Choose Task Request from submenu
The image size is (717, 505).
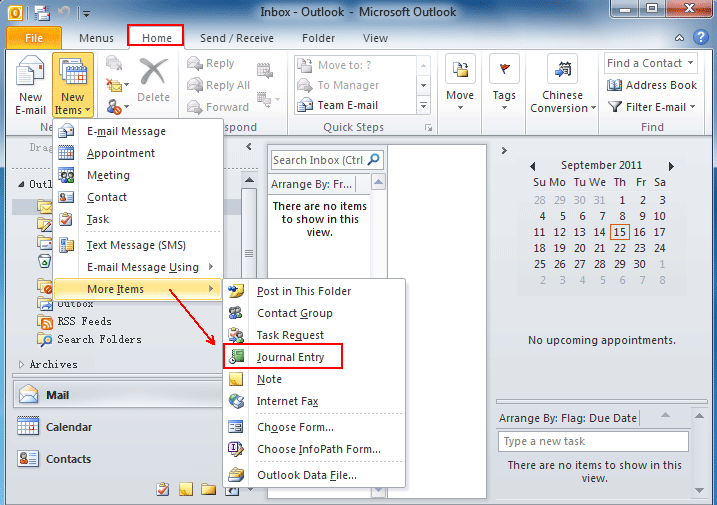point(314,335)
